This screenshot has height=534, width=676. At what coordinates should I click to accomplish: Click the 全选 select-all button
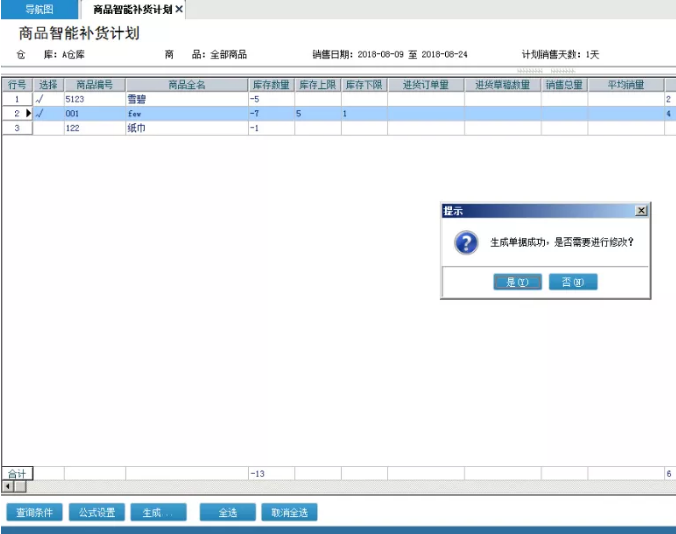[227, 512]
